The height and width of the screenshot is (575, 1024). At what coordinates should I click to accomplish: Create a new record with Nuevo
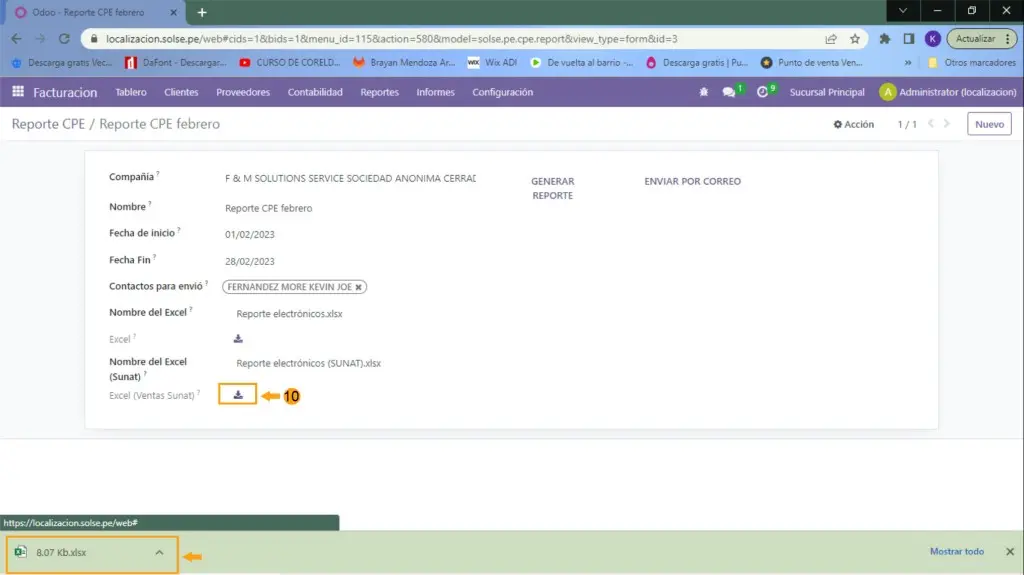[988, 125]
